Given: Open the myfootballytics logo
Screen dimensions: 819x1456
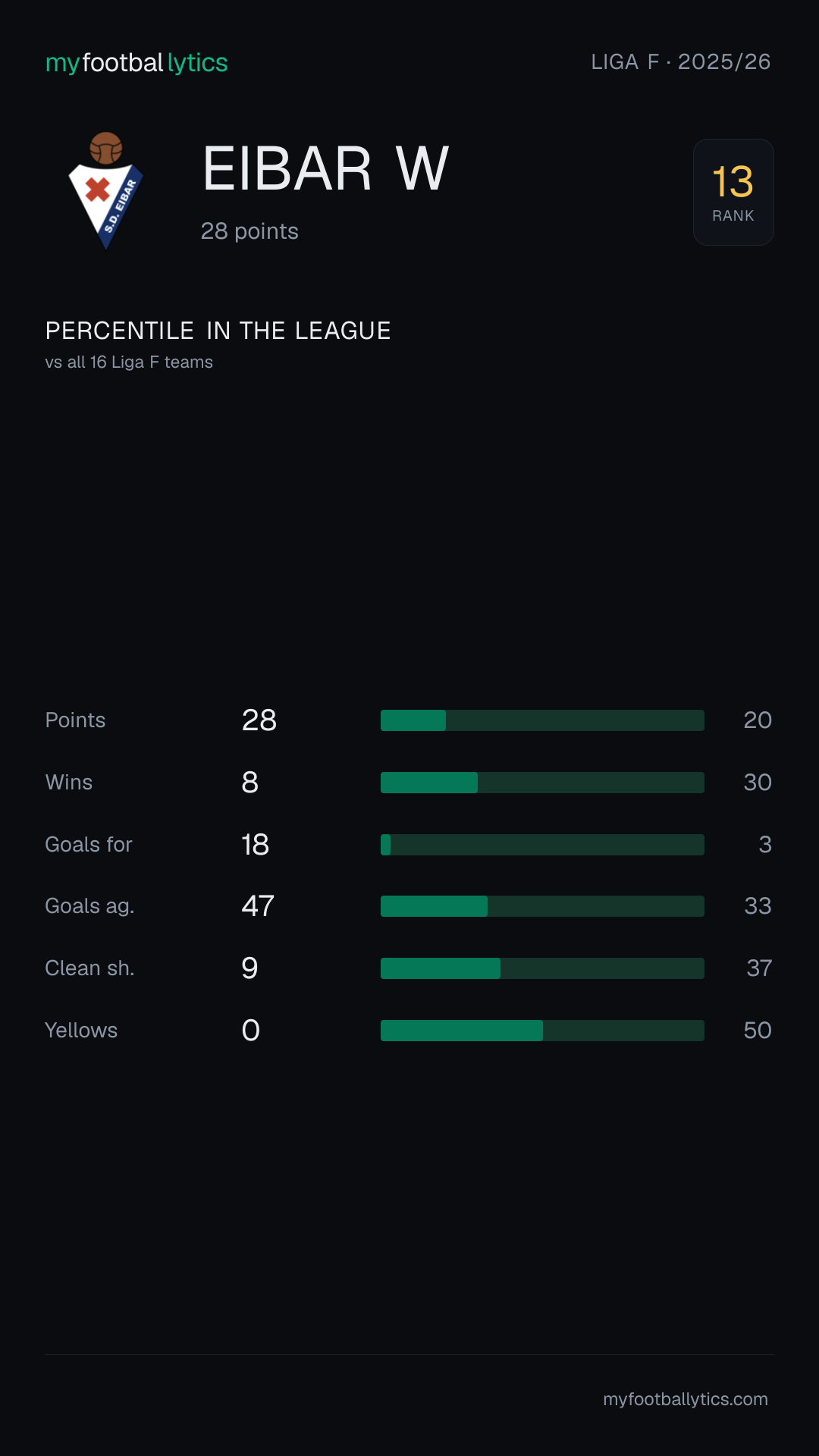Looking at the screenshot, I should [136, 63].
